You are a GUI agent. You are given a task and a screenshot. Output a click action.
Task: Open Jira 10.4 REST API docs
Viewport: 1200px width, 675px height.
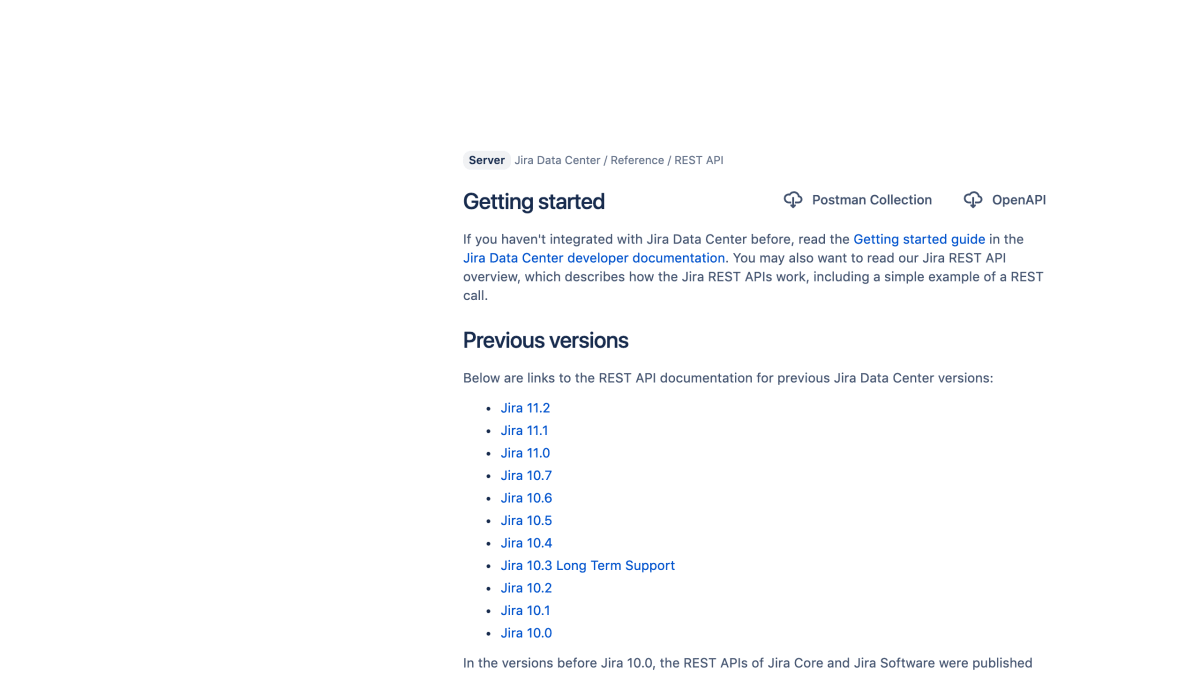point(526,543)
